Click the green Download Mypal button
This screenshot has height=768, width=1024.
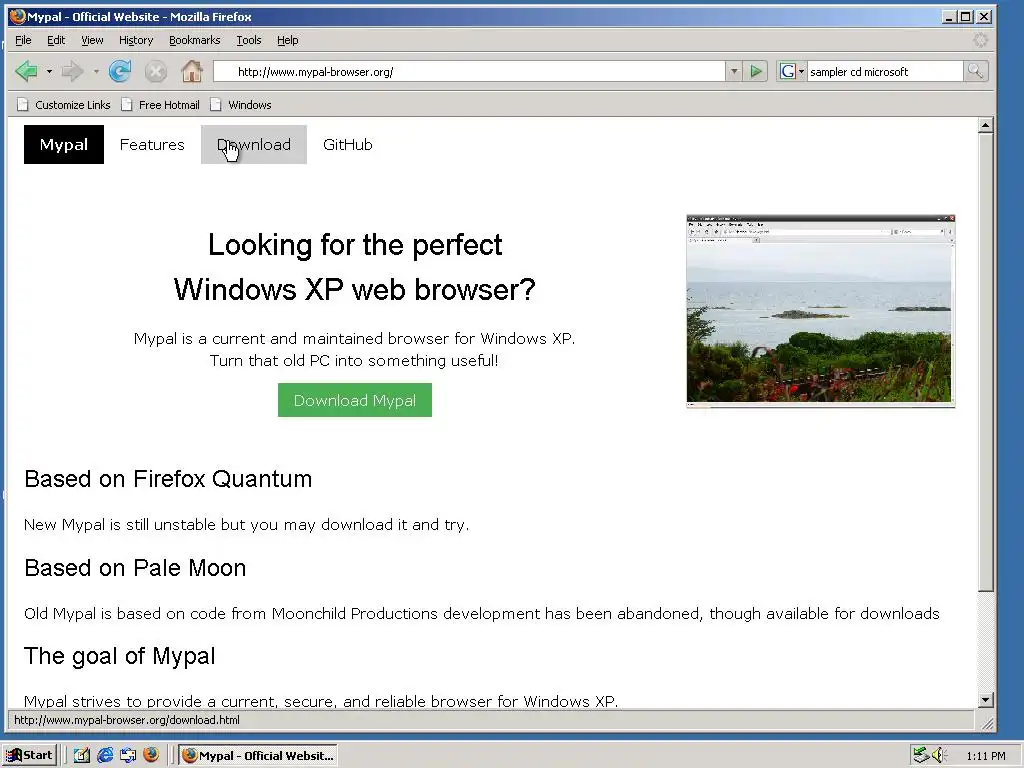point(355,400)
